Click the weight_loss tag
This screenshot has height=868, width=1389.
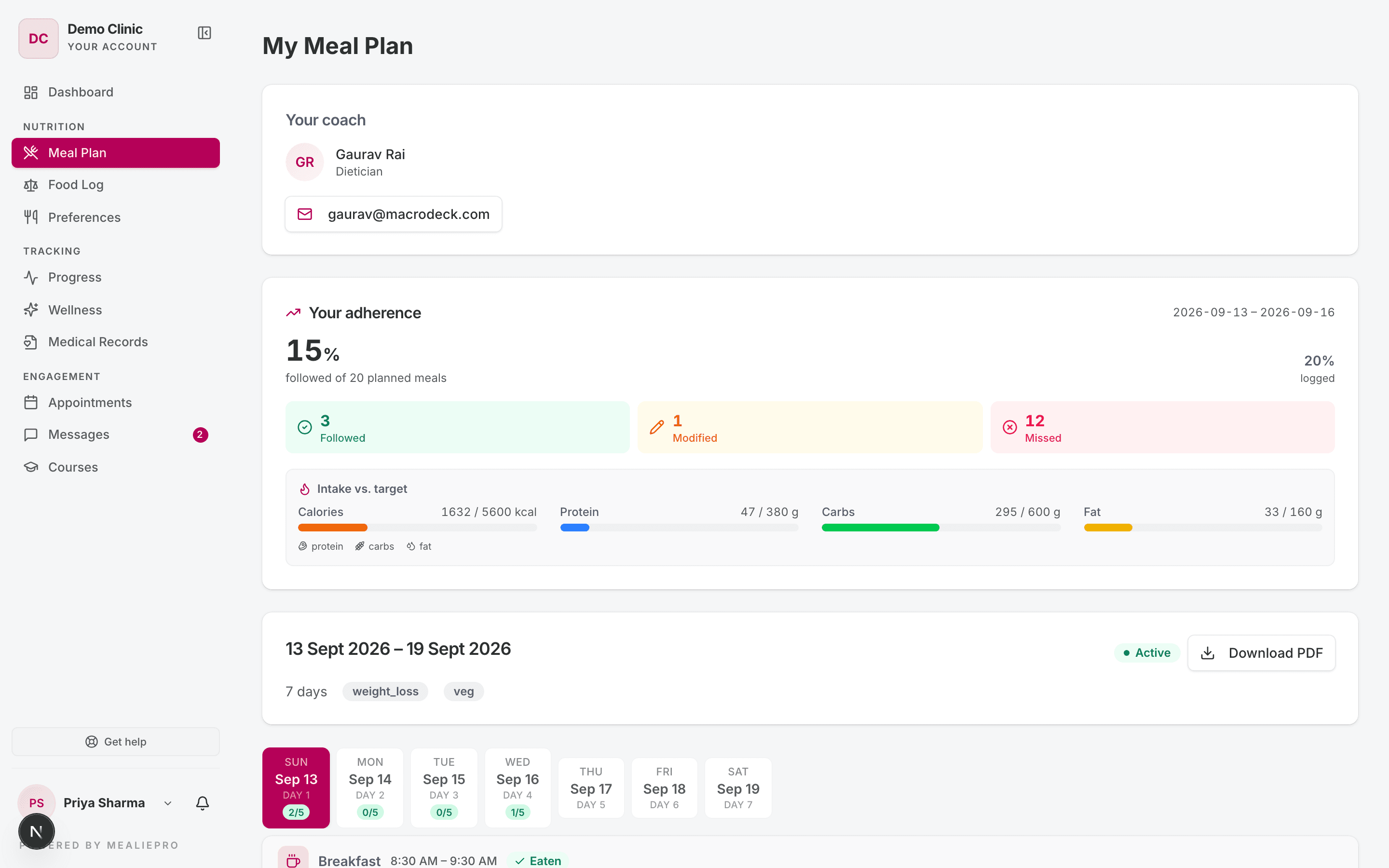385,691
